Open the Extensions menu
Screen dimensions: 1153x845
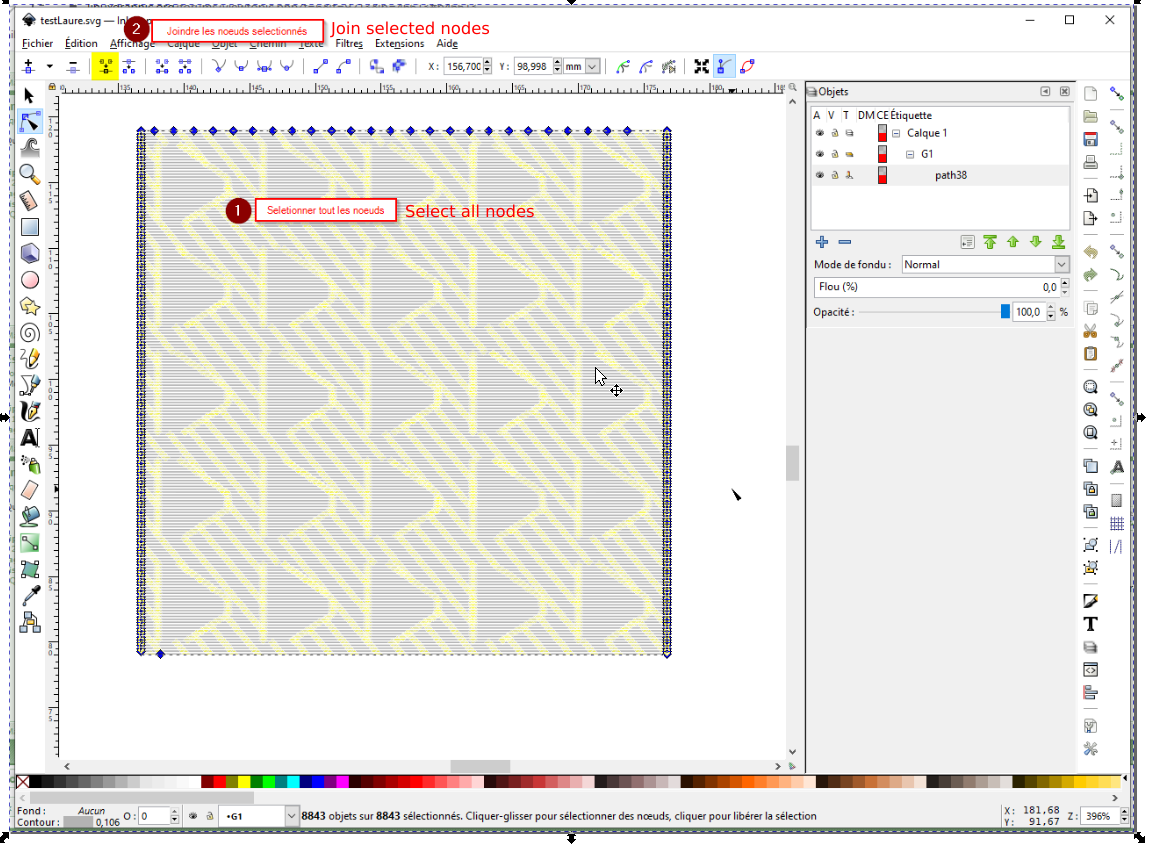[x=399, y=43]
